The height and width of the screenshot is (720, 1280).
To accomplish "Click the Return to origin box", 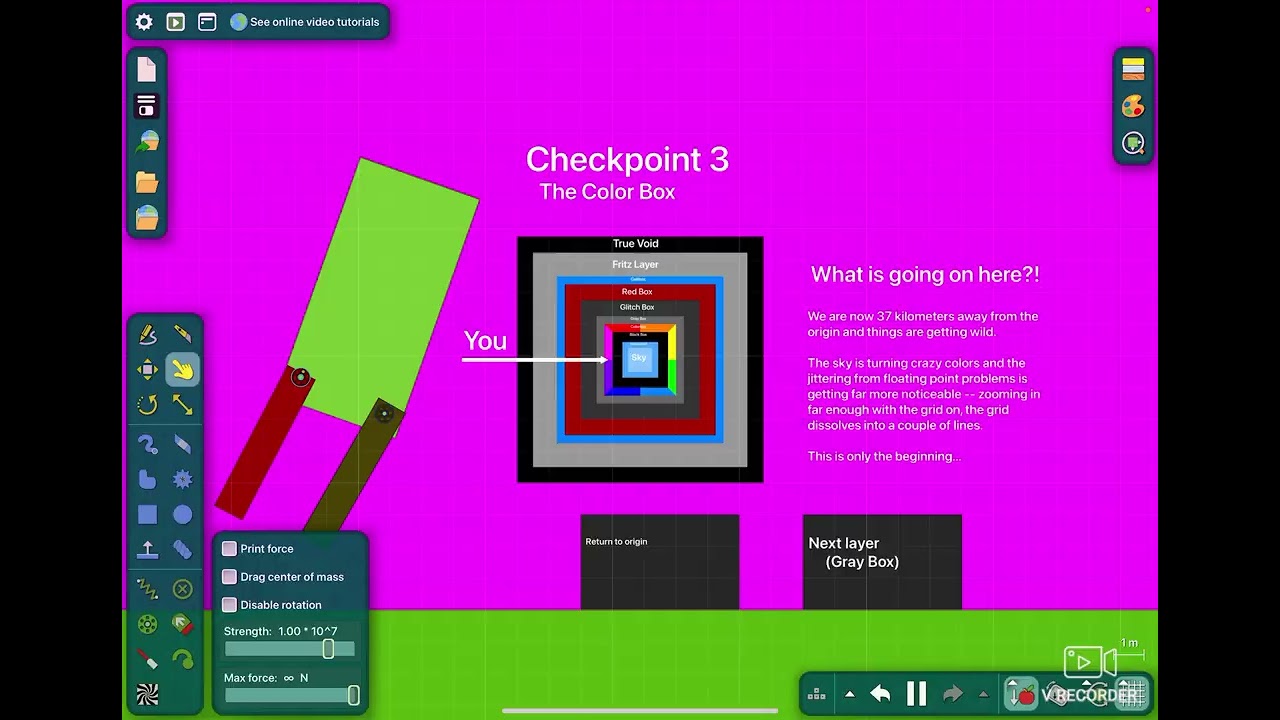I will [x=660, y=562].
